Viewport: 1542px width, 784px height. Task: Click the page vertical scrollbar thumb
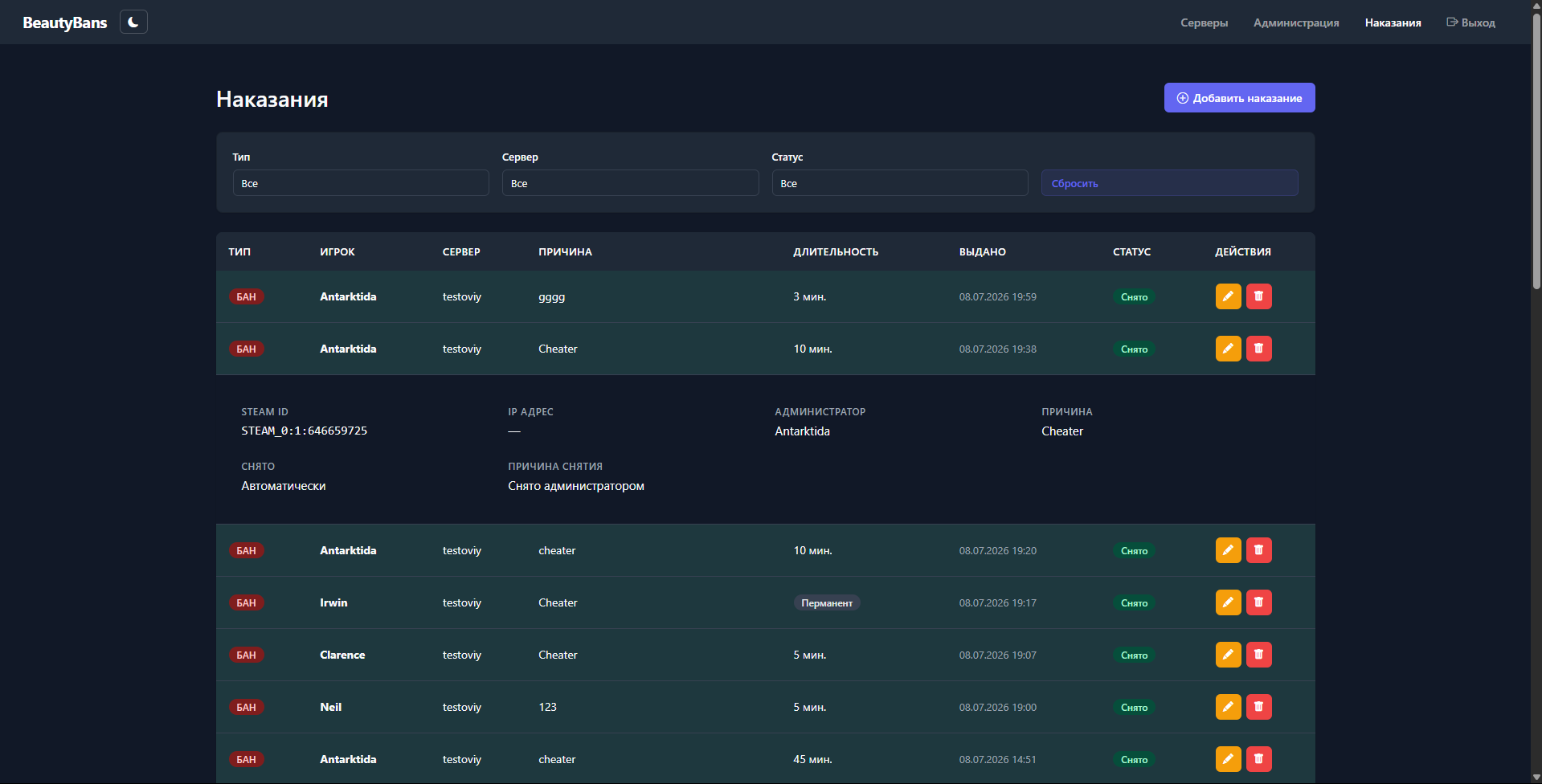[x=1536, y=153]
